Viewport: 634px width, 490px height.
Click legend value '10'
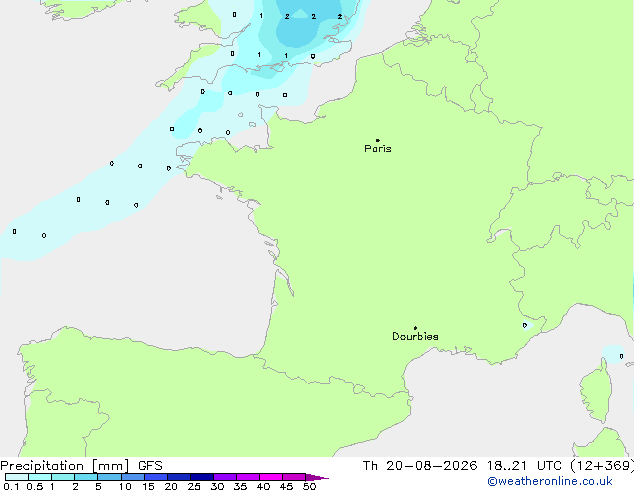(125, 486)
